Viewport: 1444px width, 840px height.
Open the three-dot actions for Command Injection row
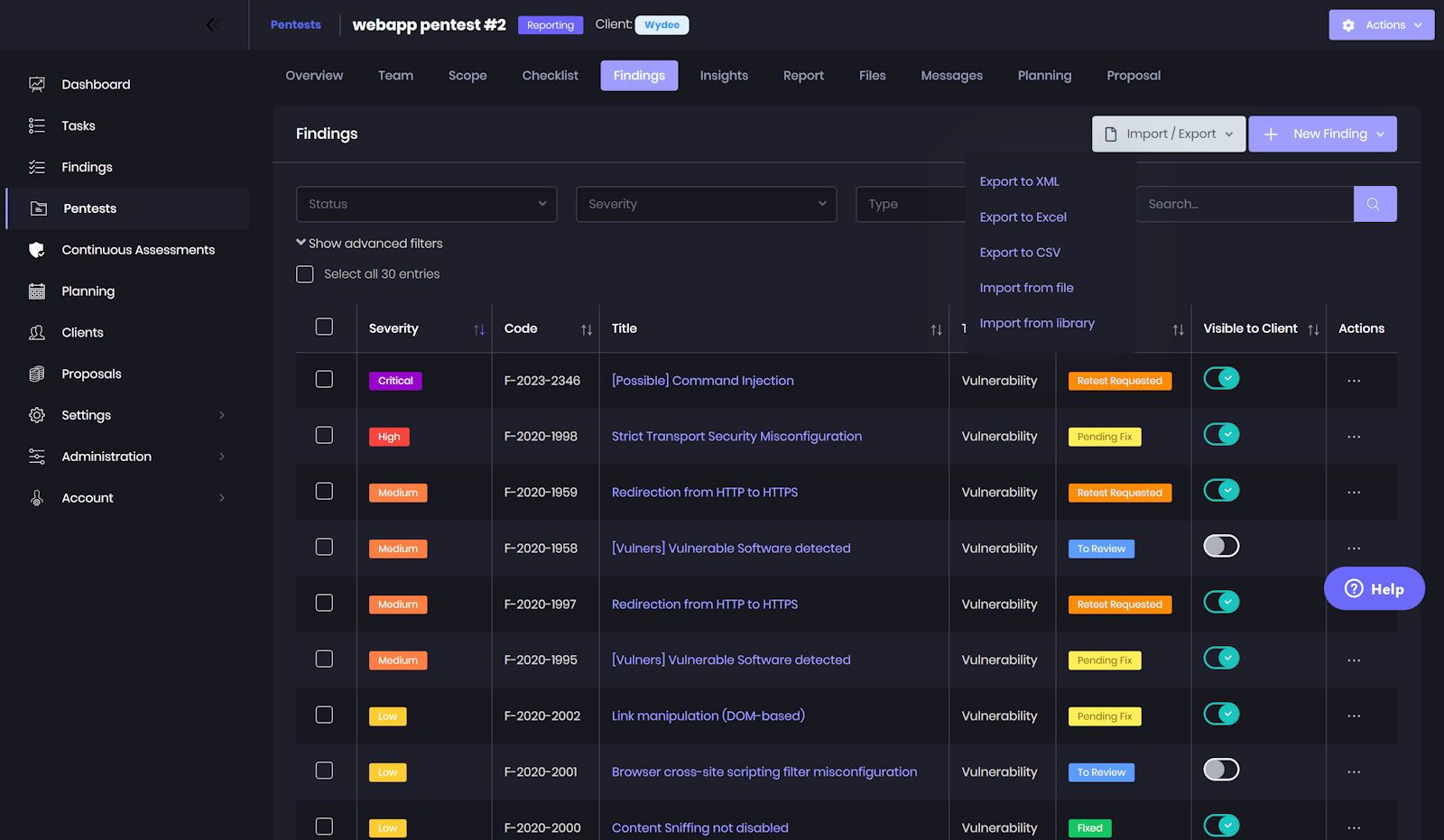point(1354,381)
